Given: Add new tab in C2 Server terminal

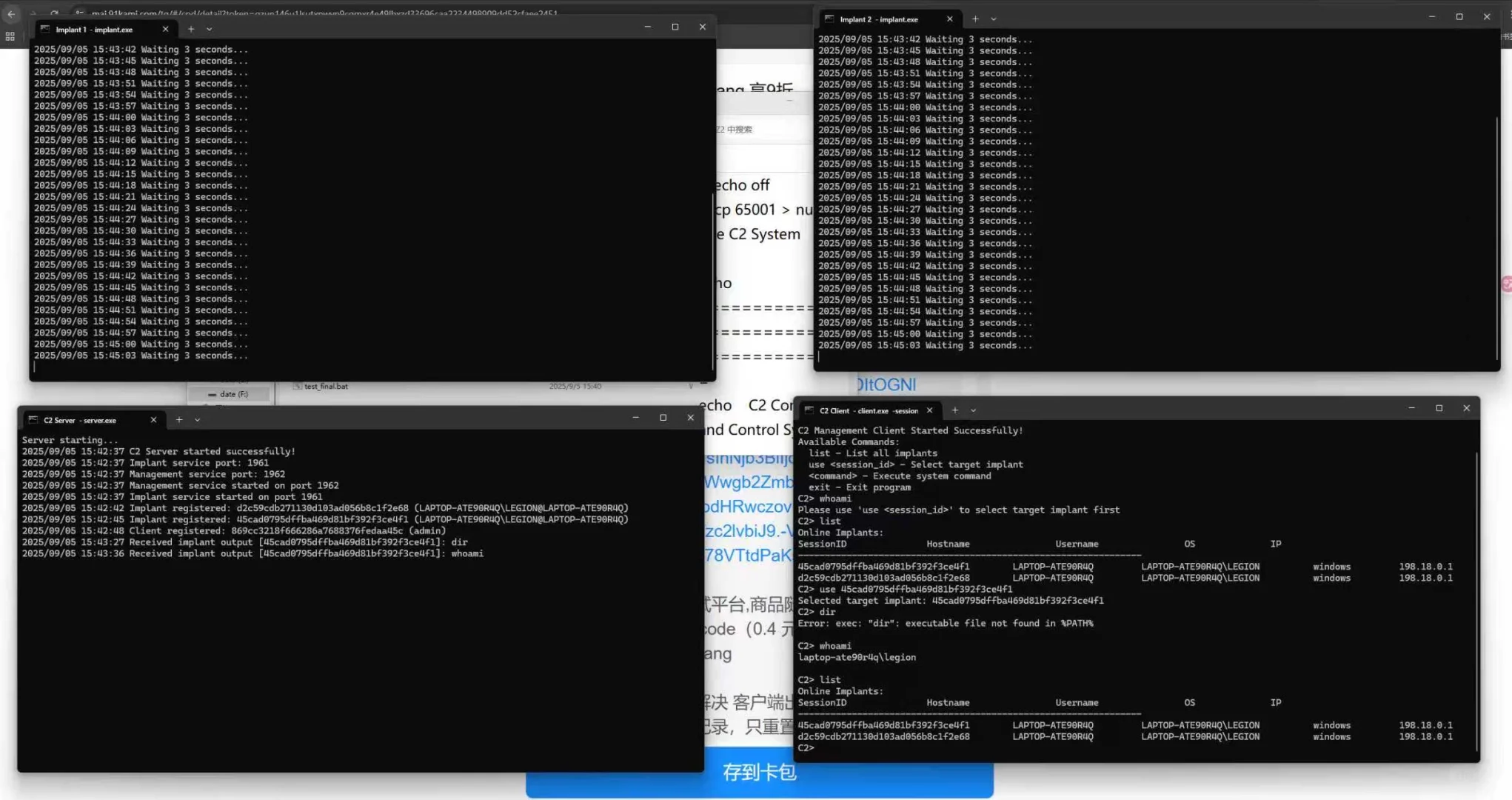Looking at the screenshot, I should click(179, 420).
